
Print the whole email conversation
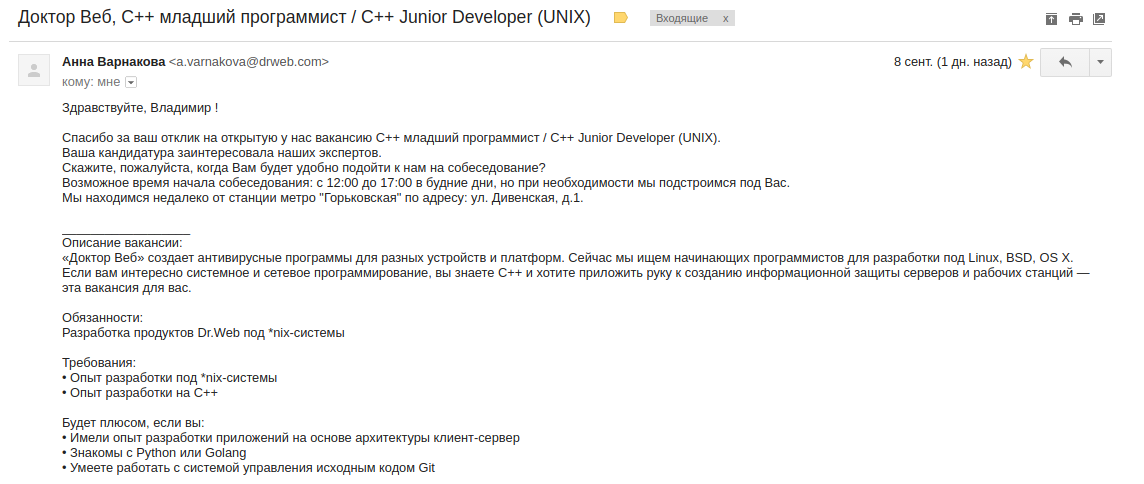point(1075,19)
